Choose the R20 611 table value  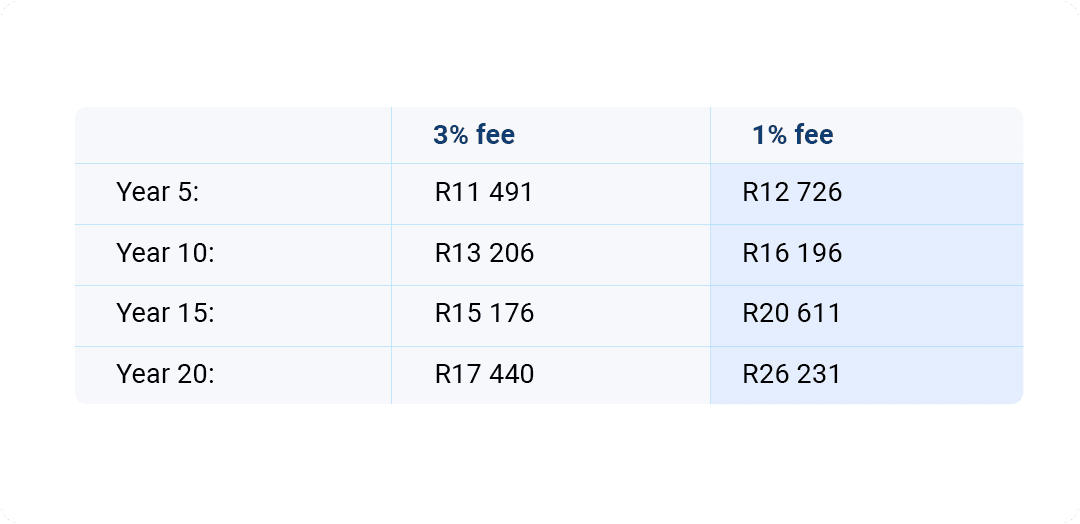click(791, 313)
